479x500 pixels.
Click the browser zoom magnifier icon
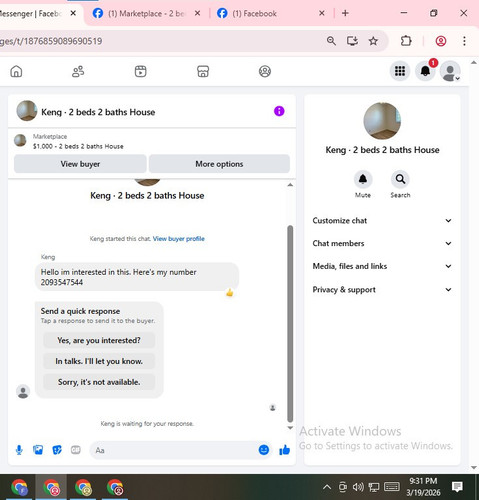point(331,41)
